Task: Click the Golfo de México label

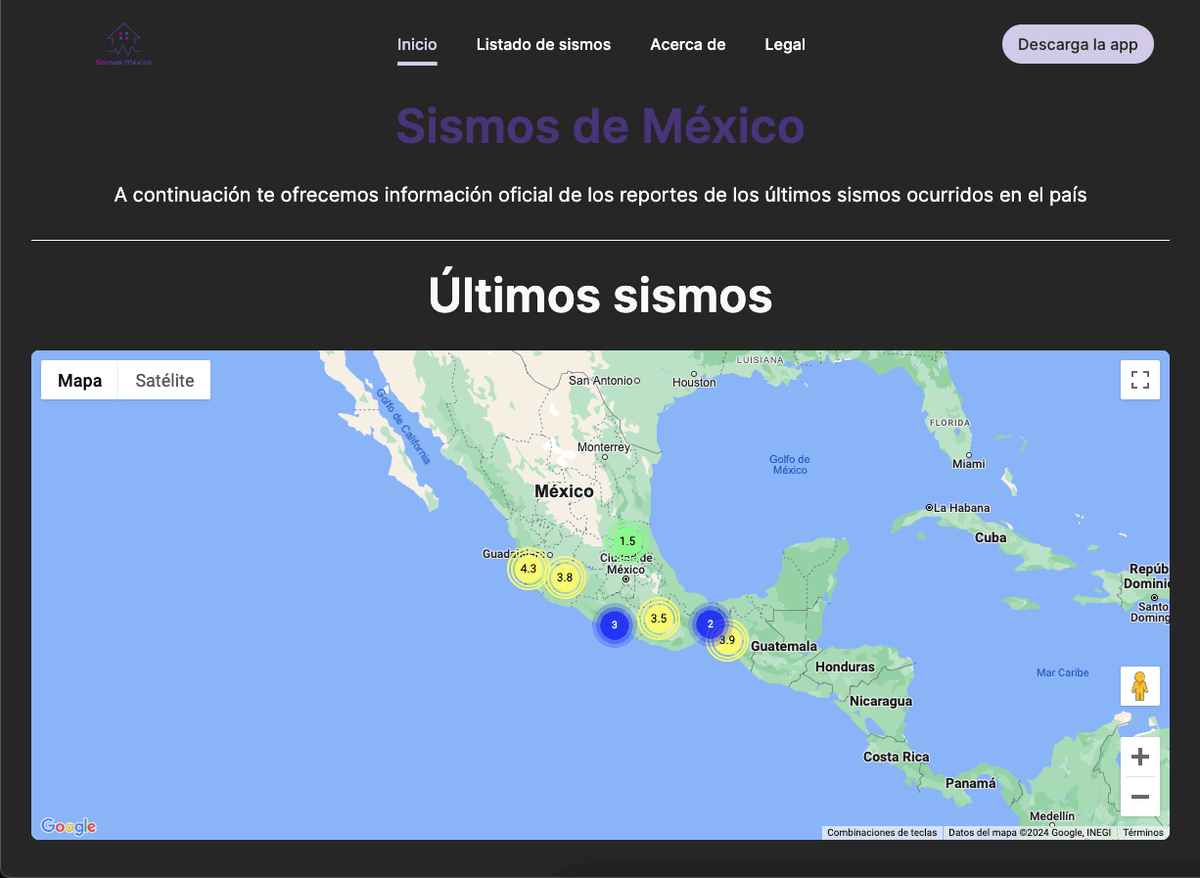Action: pyautogui.click(x=790, y=465)
